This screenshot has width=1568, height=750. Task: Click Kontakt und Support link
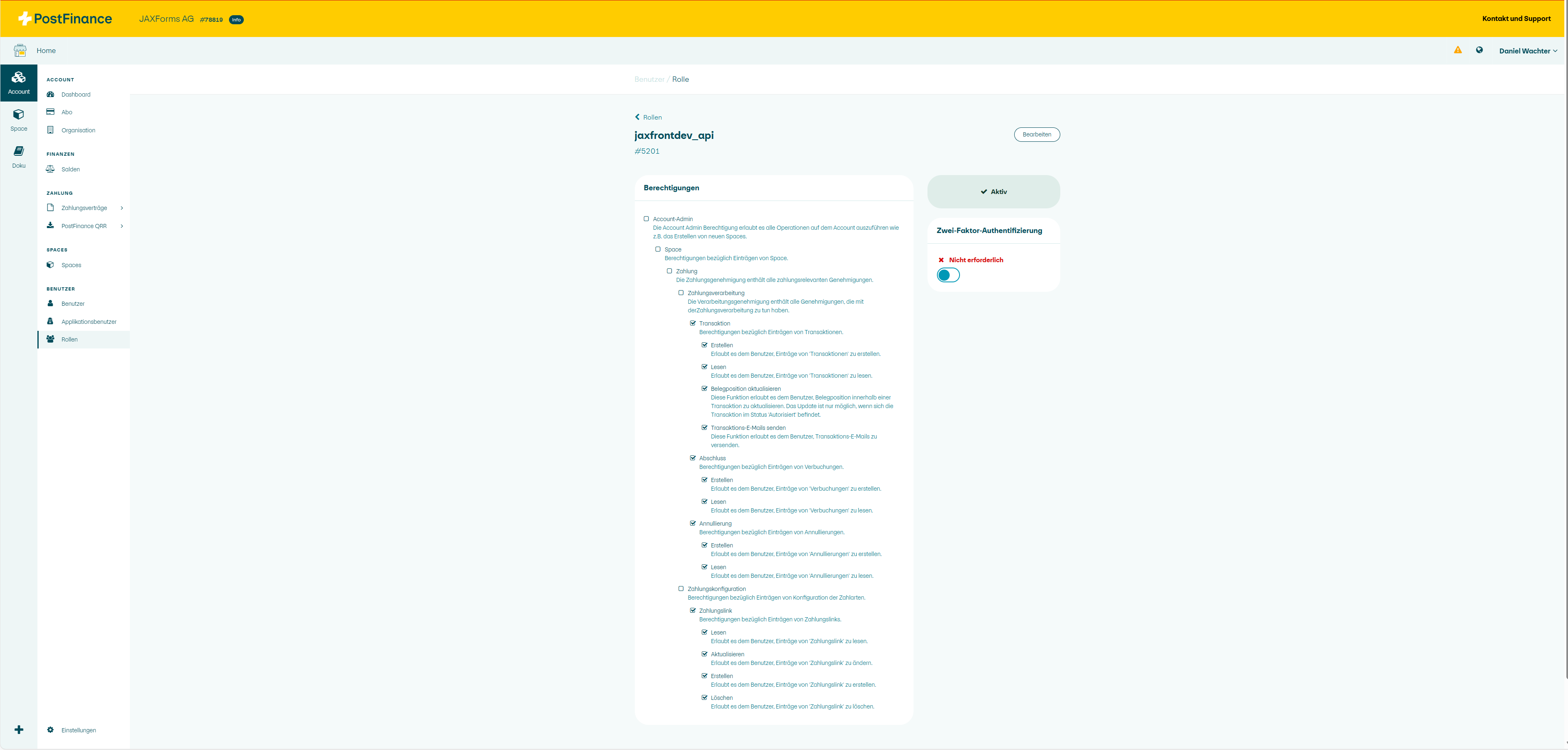tap(1516, 19)
